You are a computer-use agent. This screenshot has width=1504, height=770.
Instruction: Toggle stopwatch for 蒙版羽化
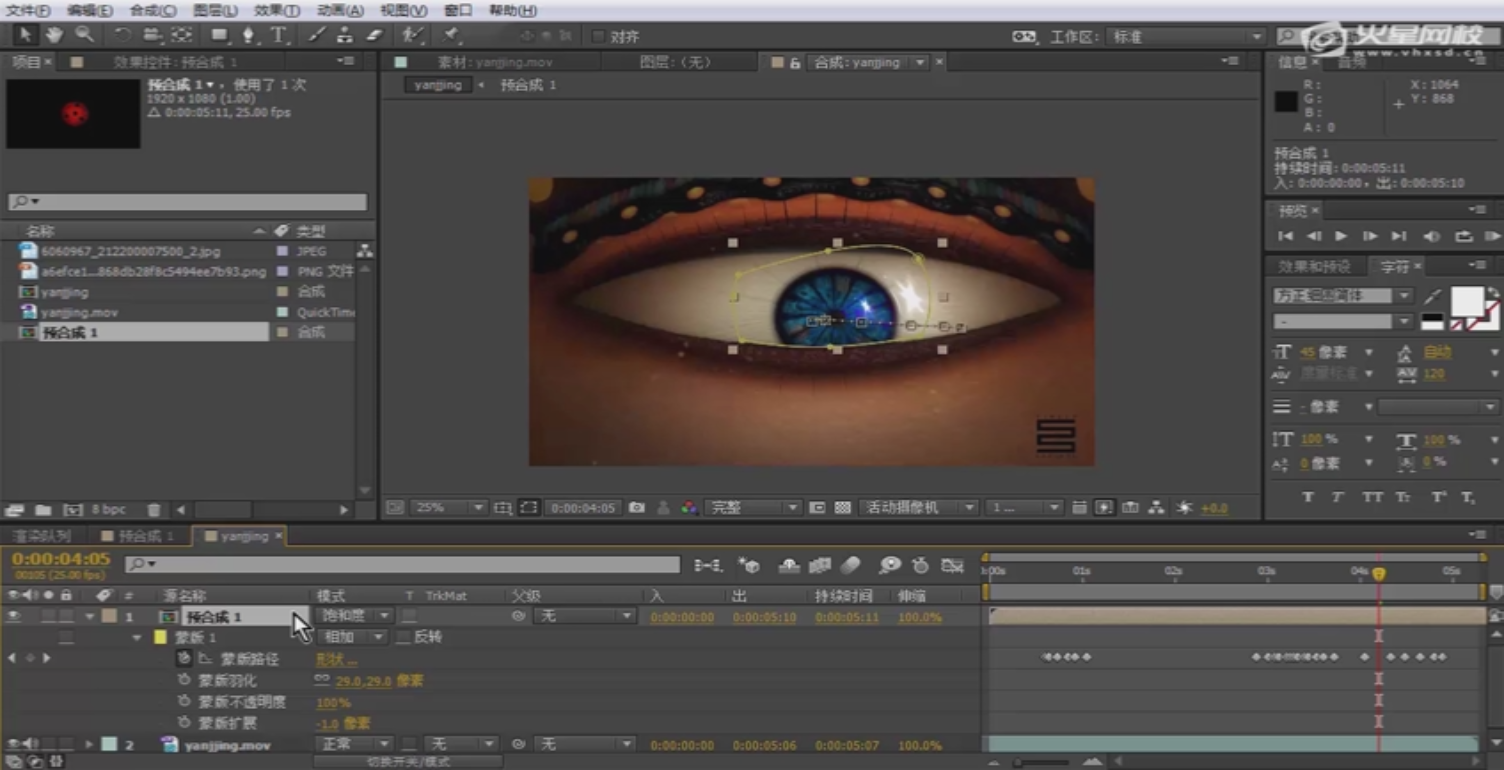[184, 680]
